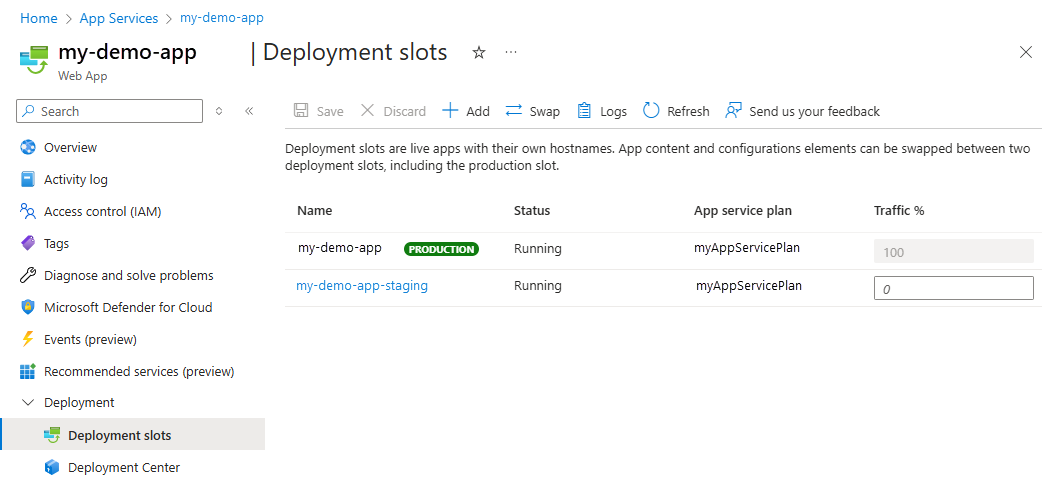Open Diagnose and solve problems

(x=128, y=275)
